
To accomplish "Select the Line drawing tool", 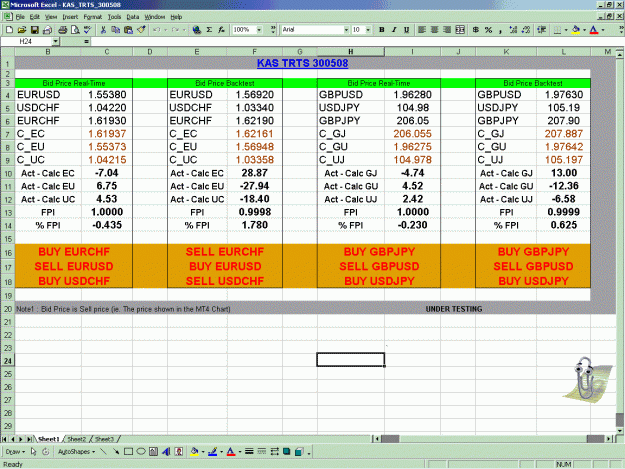I will pos(103,451).
